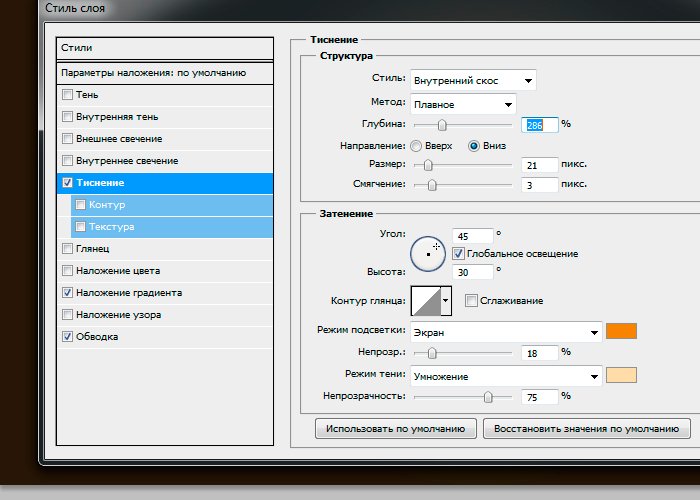Toggle the Глобальное освещение checkbox
This screenshot has width=700, height=500.
tap(458, 254)
